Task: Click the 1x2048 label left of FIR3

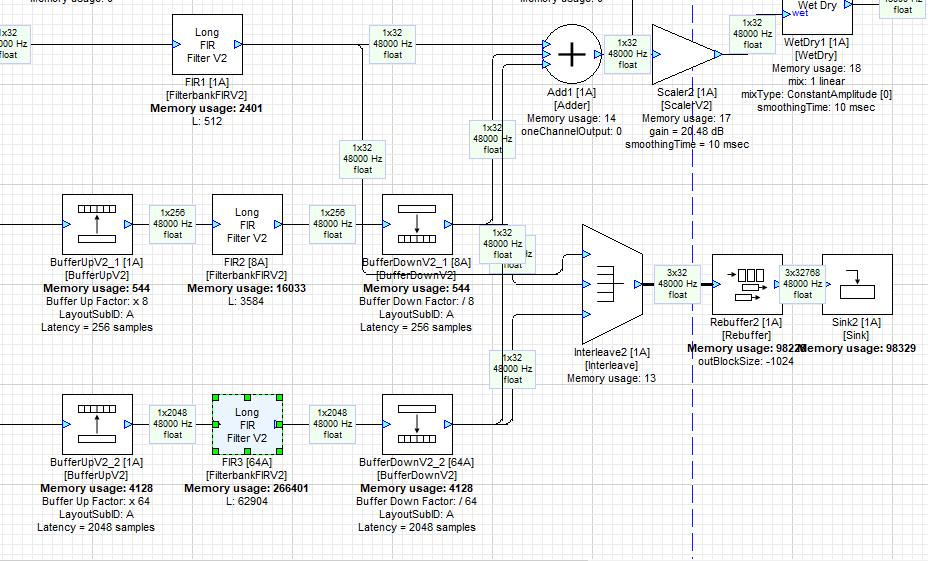Action: [x=173, y=423]
